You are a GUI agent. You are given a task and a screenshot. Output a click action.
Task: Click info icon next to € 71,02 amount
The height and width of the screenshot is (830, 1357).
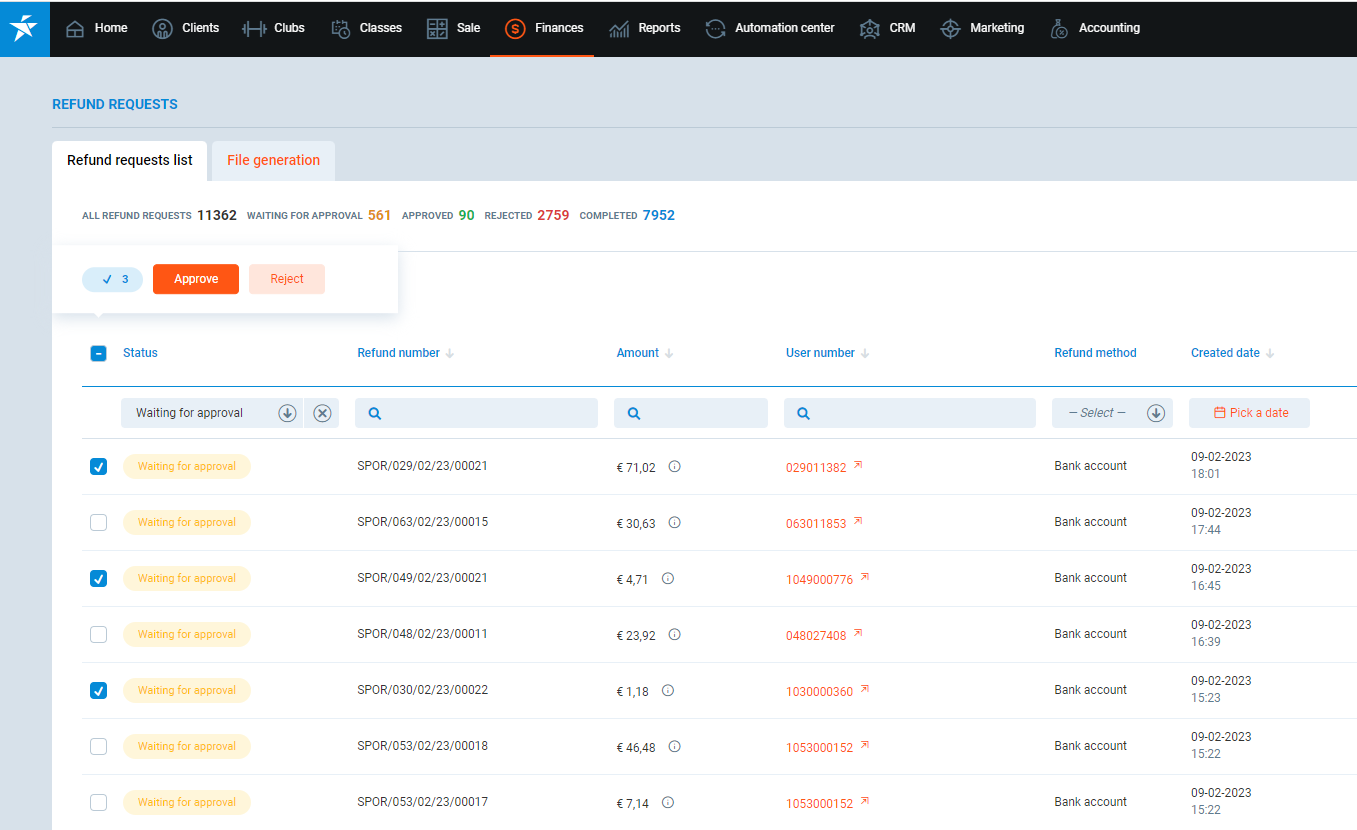[x=674, y=466]
